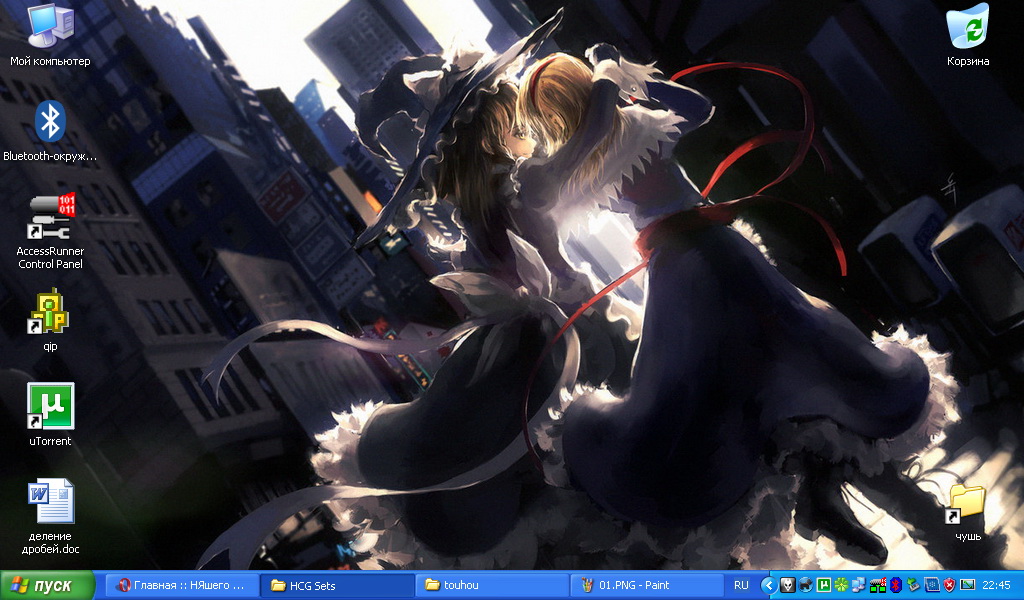
Task: Open the Мой компьютер desktop icon
Action: click(50, 35)
